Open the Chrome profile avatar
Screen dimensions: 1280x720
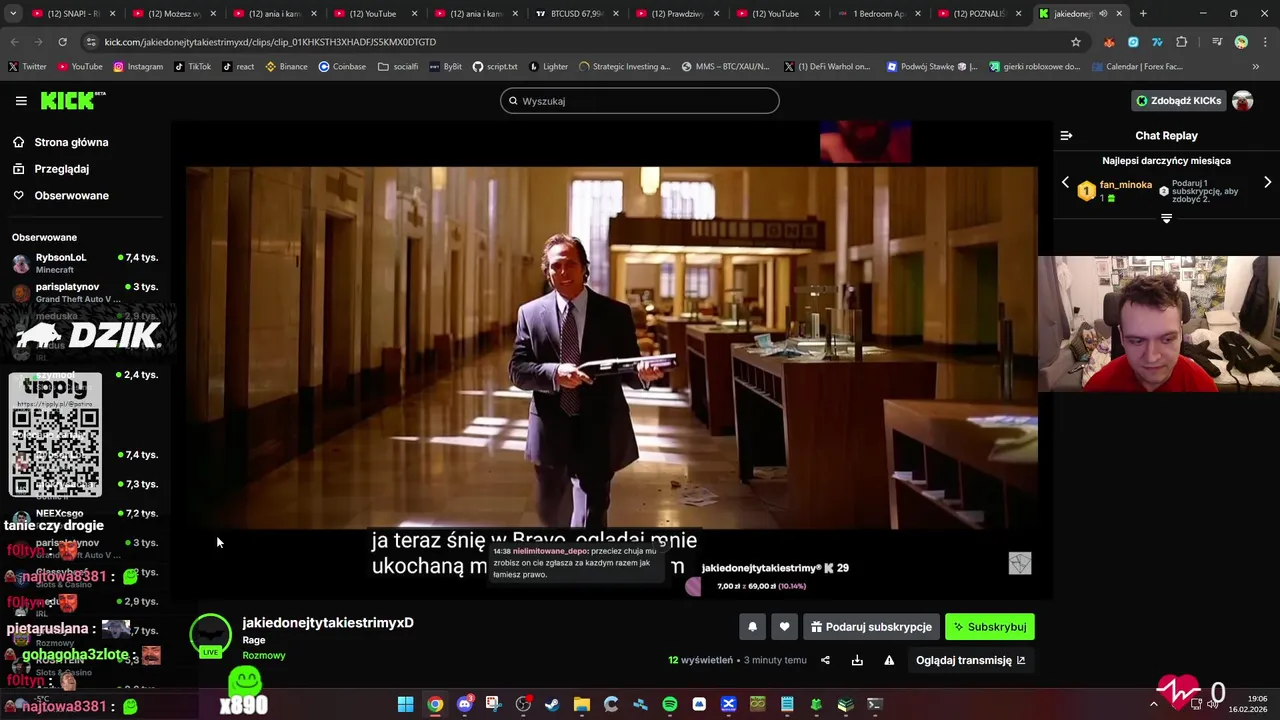click(x=1241, y=42)
